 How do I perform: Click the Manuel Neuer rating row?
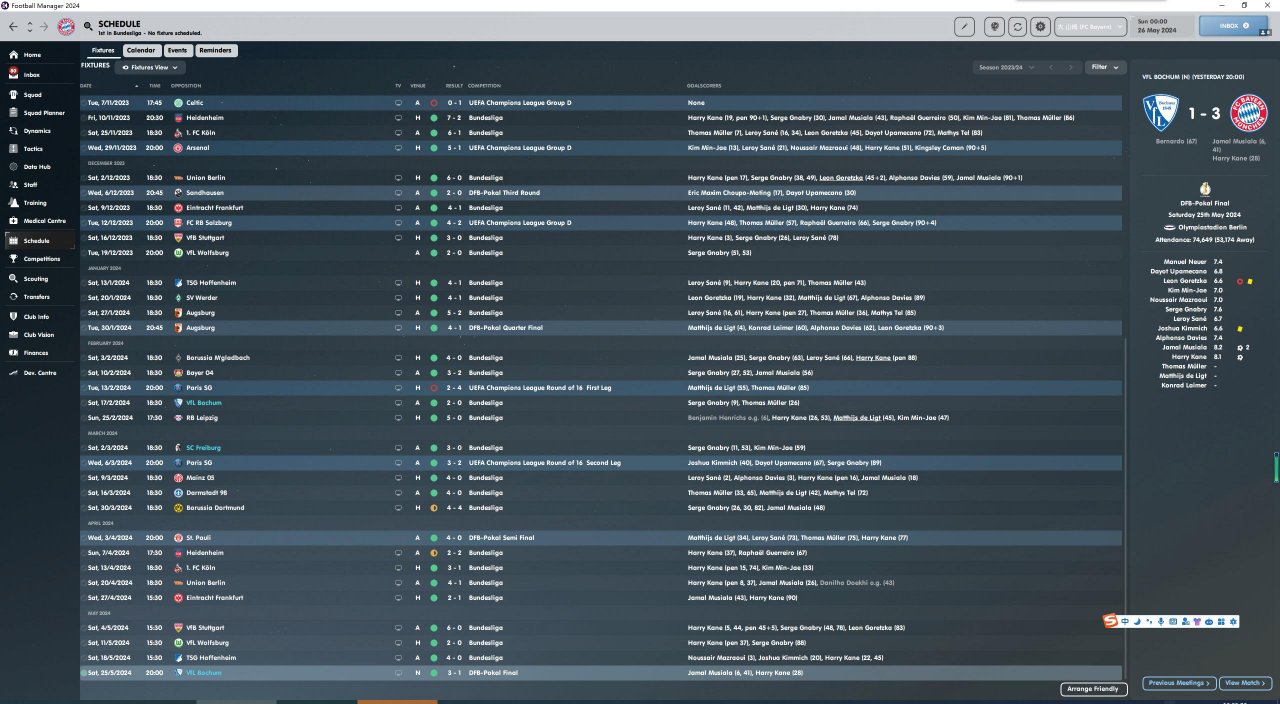click(x=1204, y=261)
